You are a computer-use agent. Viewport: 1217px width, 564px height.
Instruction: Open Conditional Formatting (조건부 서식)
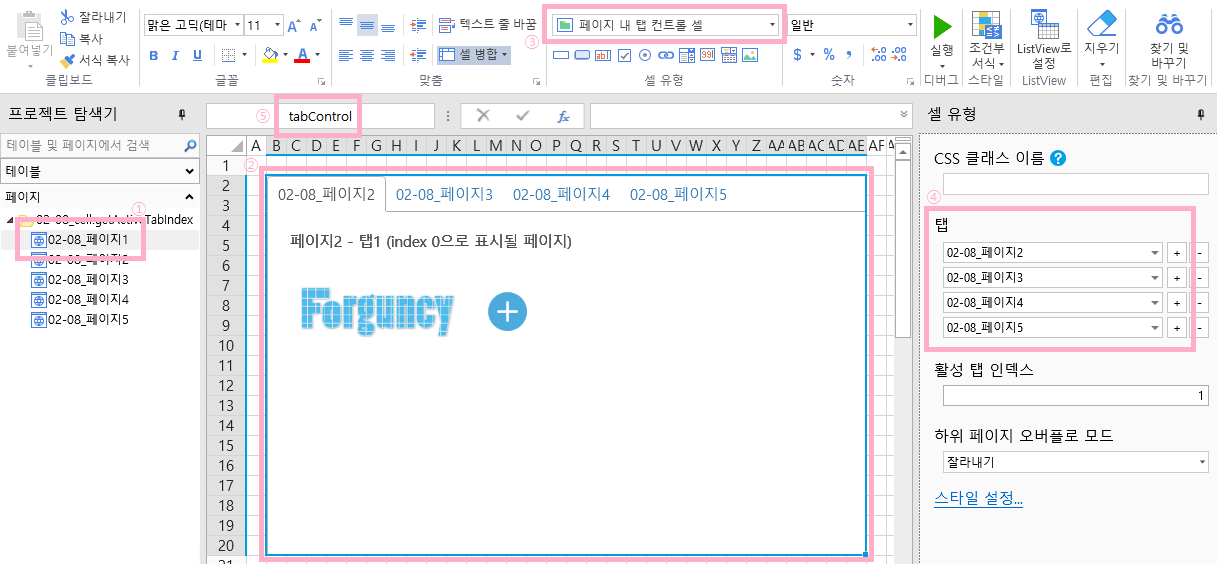987,25
